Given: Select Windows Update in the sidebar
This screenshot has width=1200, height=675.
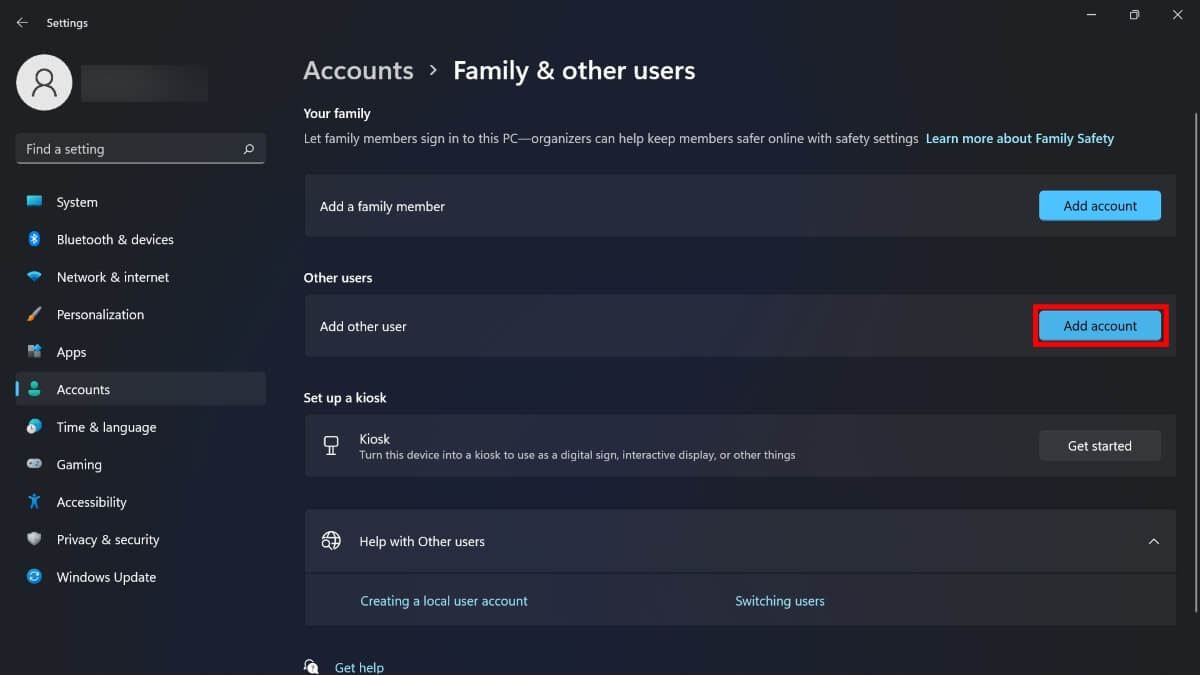Looking at the screenshot, I should (x=105, y=577).
